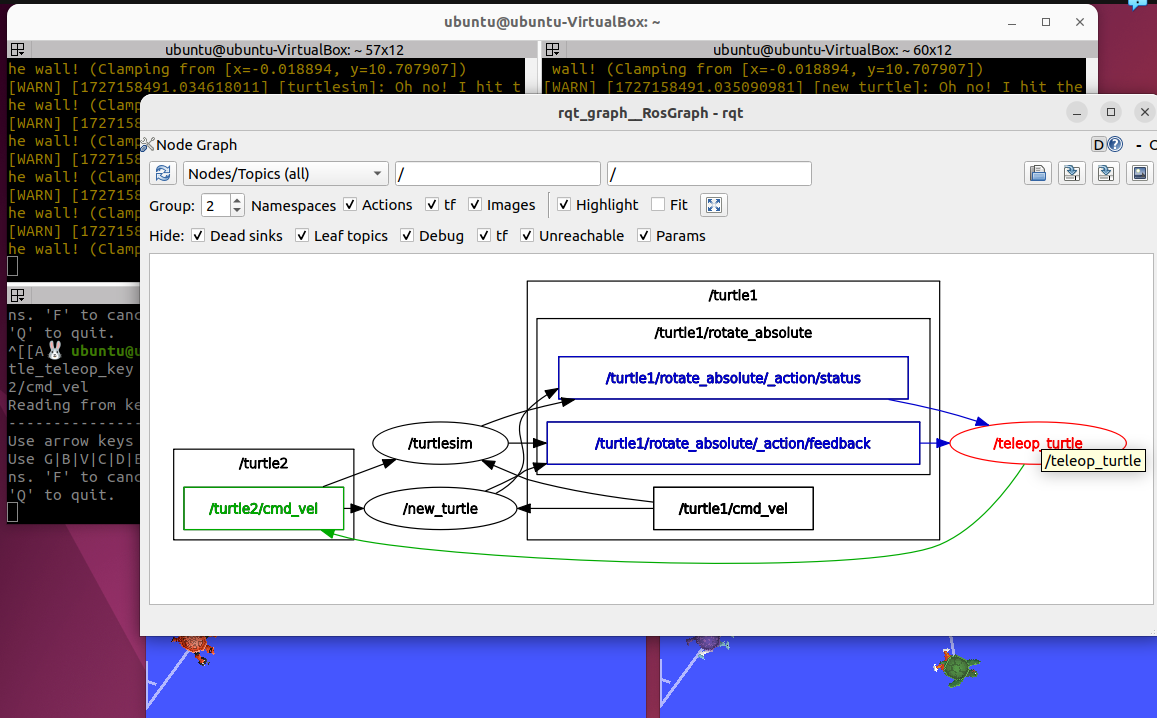Toggle the tf grouping checkbox beside Actions
The width and height of the screenshot is (1157, 718).
click(x=432, y=204)
